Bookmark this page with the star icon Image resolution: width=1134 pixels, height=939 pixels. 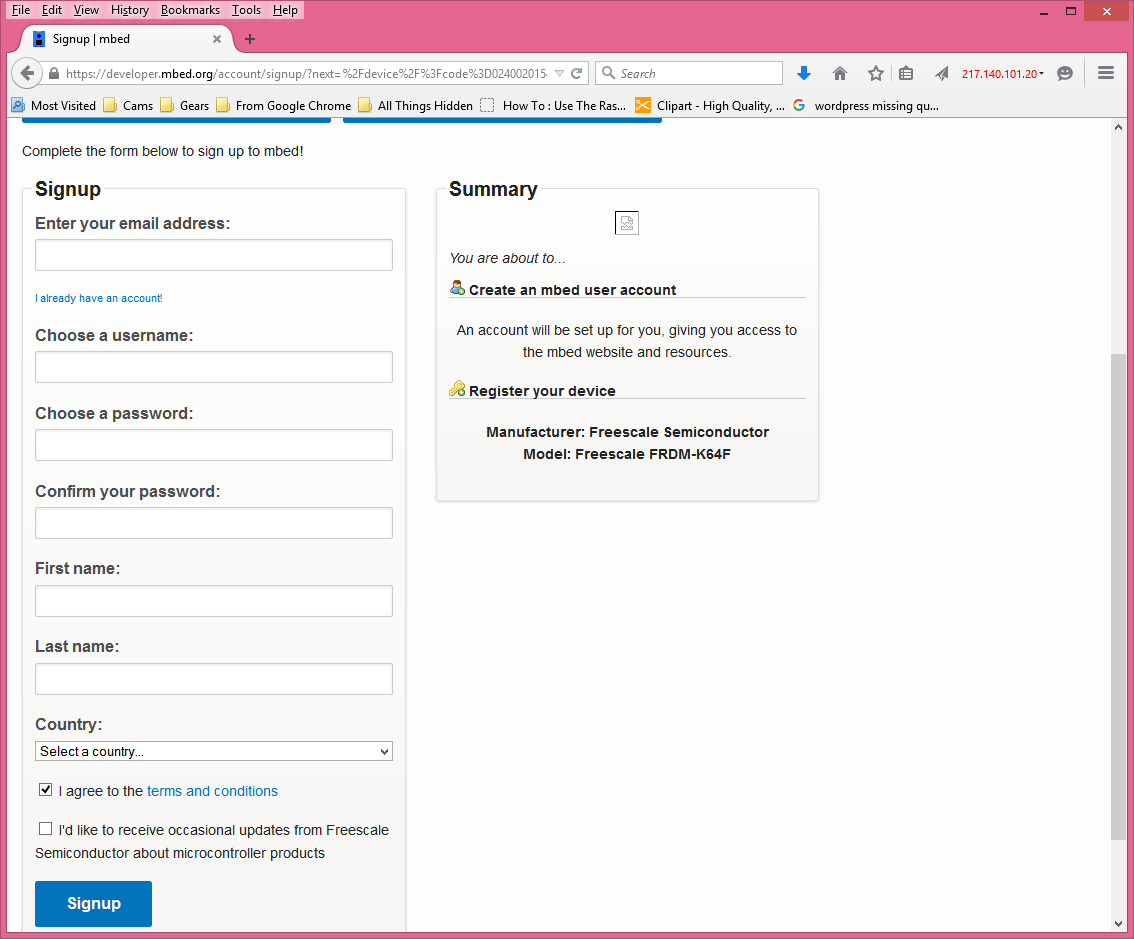click(876, 73)
